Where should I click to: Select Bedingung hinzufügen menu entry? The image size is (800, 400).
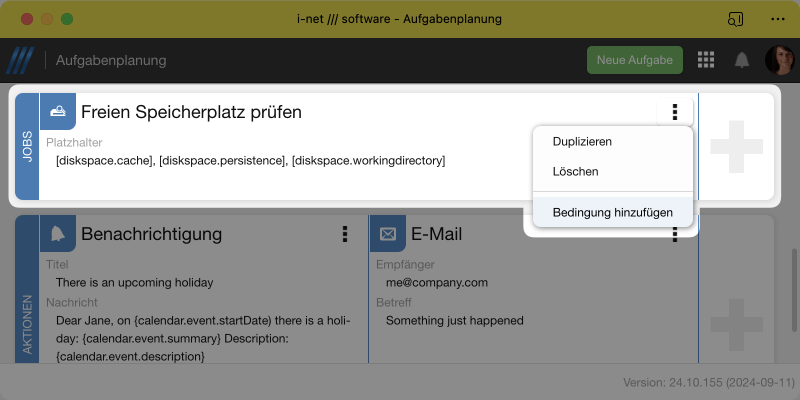612,212
